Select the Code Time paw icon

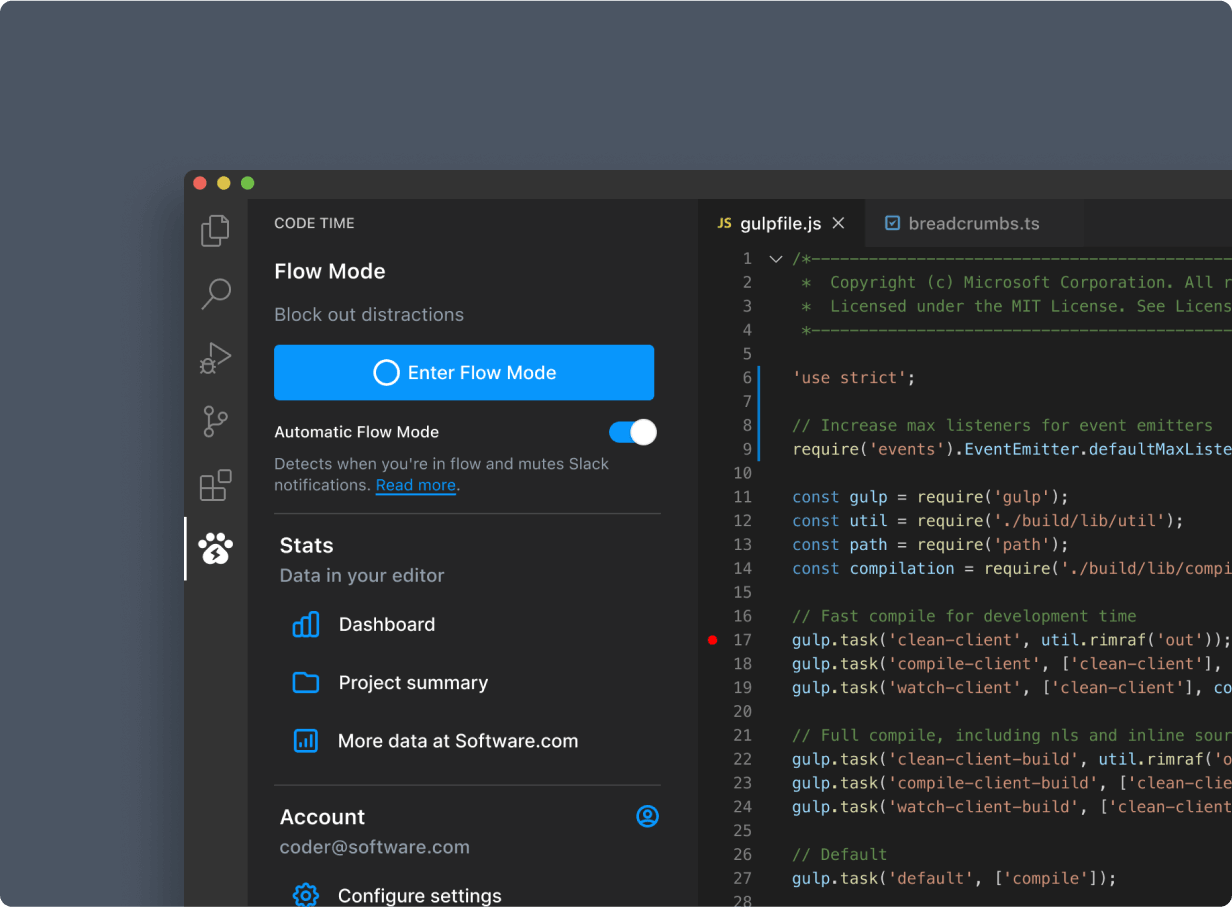214,548
